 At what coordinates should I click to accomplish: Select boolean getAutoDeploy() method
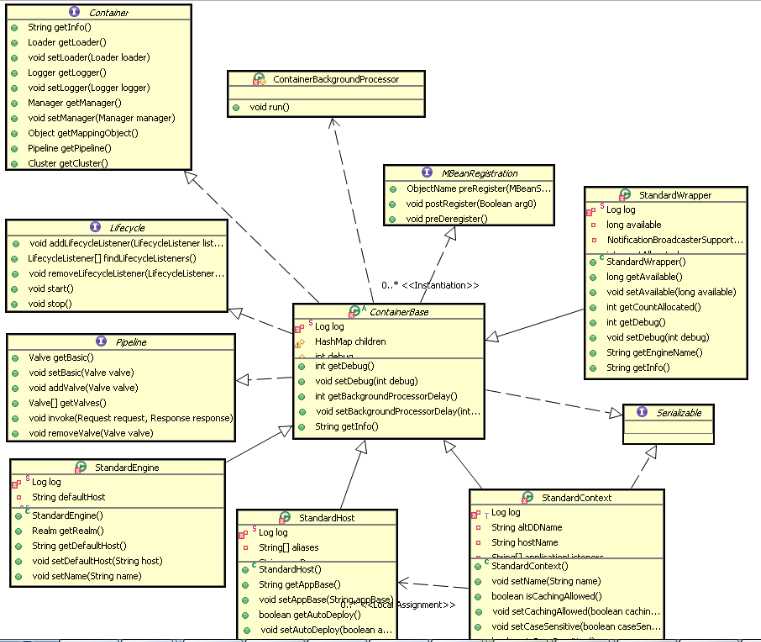[310, 614]
